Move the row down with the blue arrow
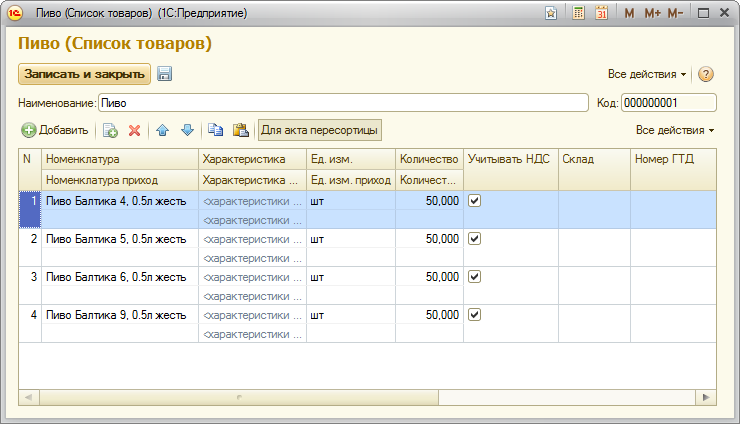 pyautogui.click(x=187, y=130)
